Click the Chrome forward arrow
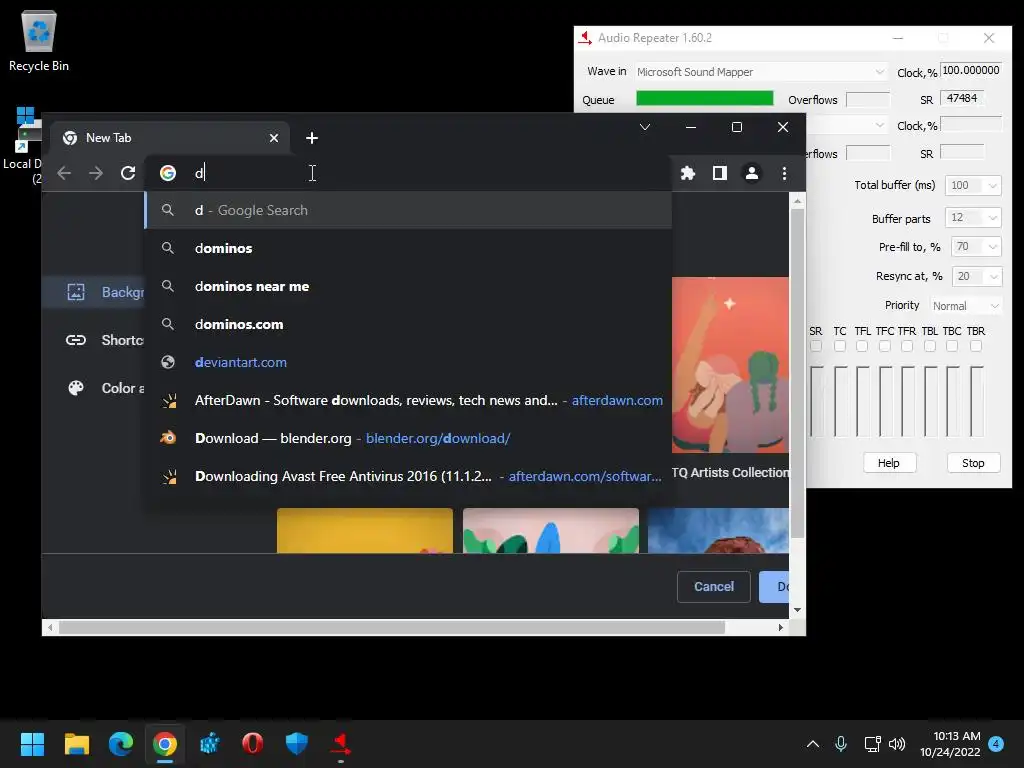 tap(96, 173)
